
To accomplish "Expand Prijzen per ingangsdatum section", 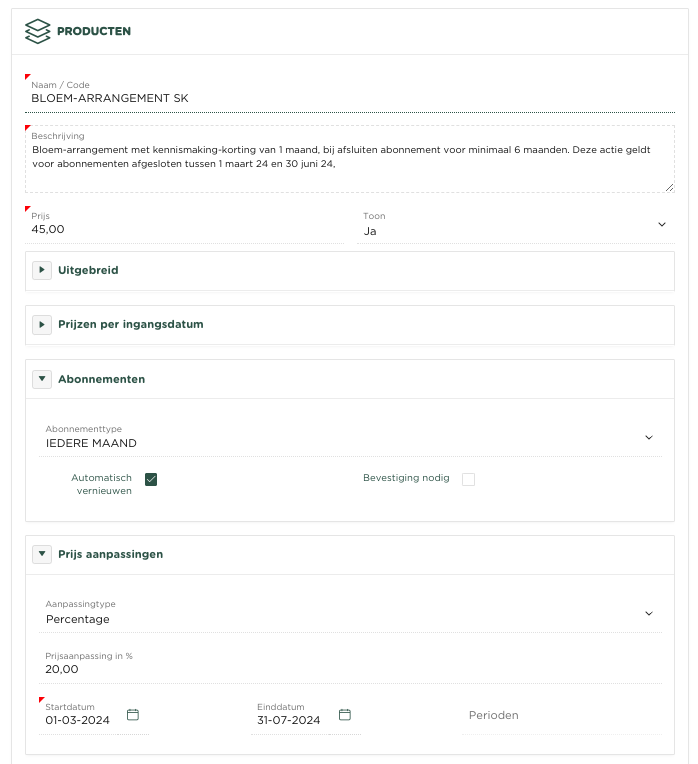I will point(42,324).
